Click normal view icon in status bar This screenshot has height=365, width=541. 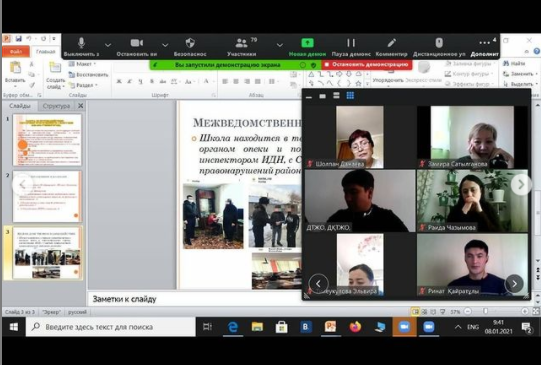(x=415, y=312)
